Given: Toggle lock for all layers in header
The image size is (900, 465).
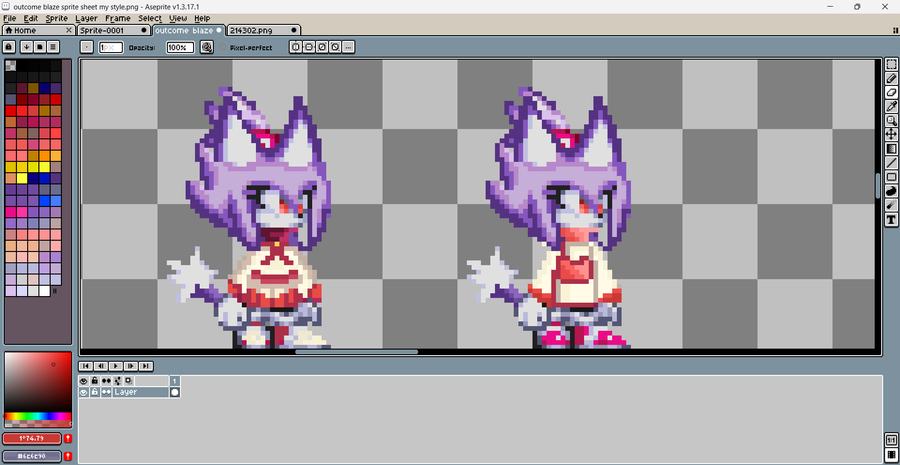Looking at the screenshot, I should click(x=95, y=381).
